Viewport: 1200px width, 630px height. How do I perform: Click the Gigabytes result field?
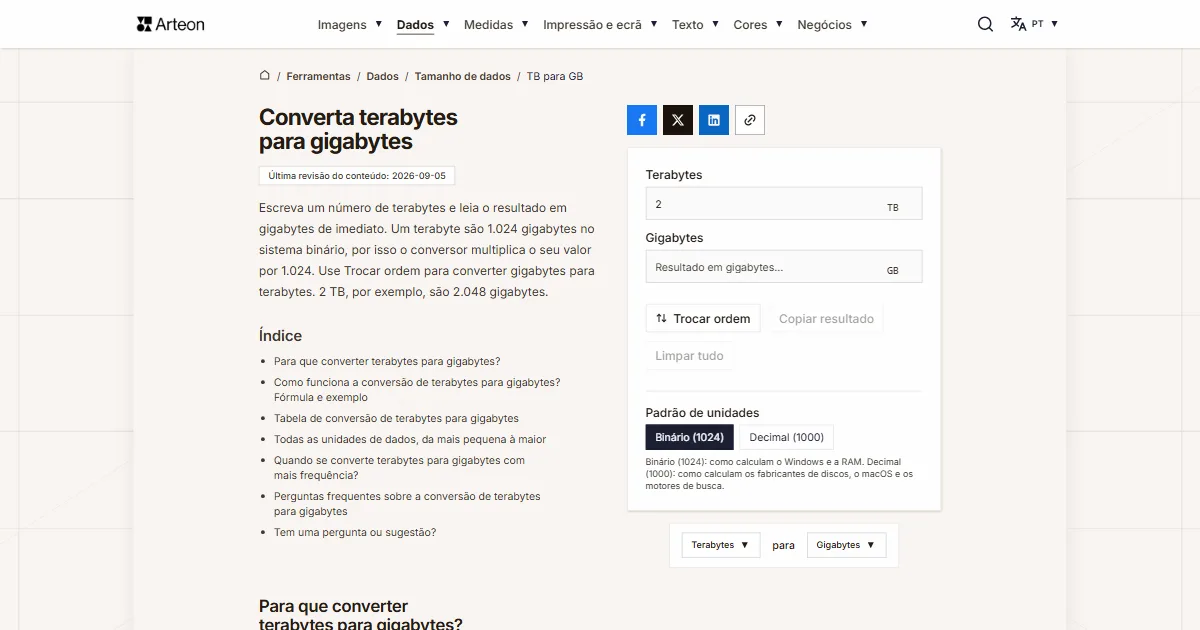(x=784, y=267)
